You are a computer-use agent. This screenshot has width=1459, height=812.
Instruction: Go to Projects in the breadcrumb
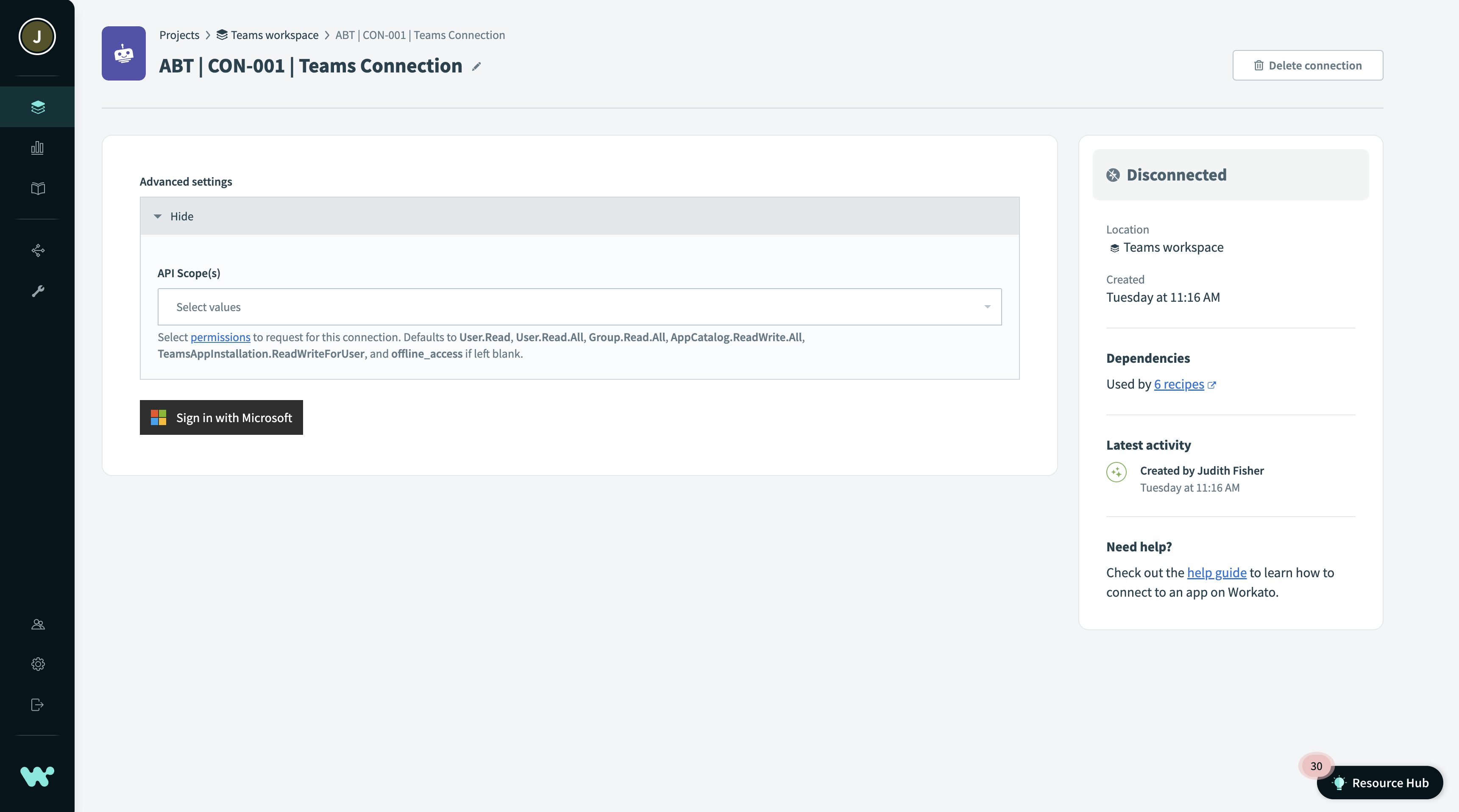pos(180,35)
